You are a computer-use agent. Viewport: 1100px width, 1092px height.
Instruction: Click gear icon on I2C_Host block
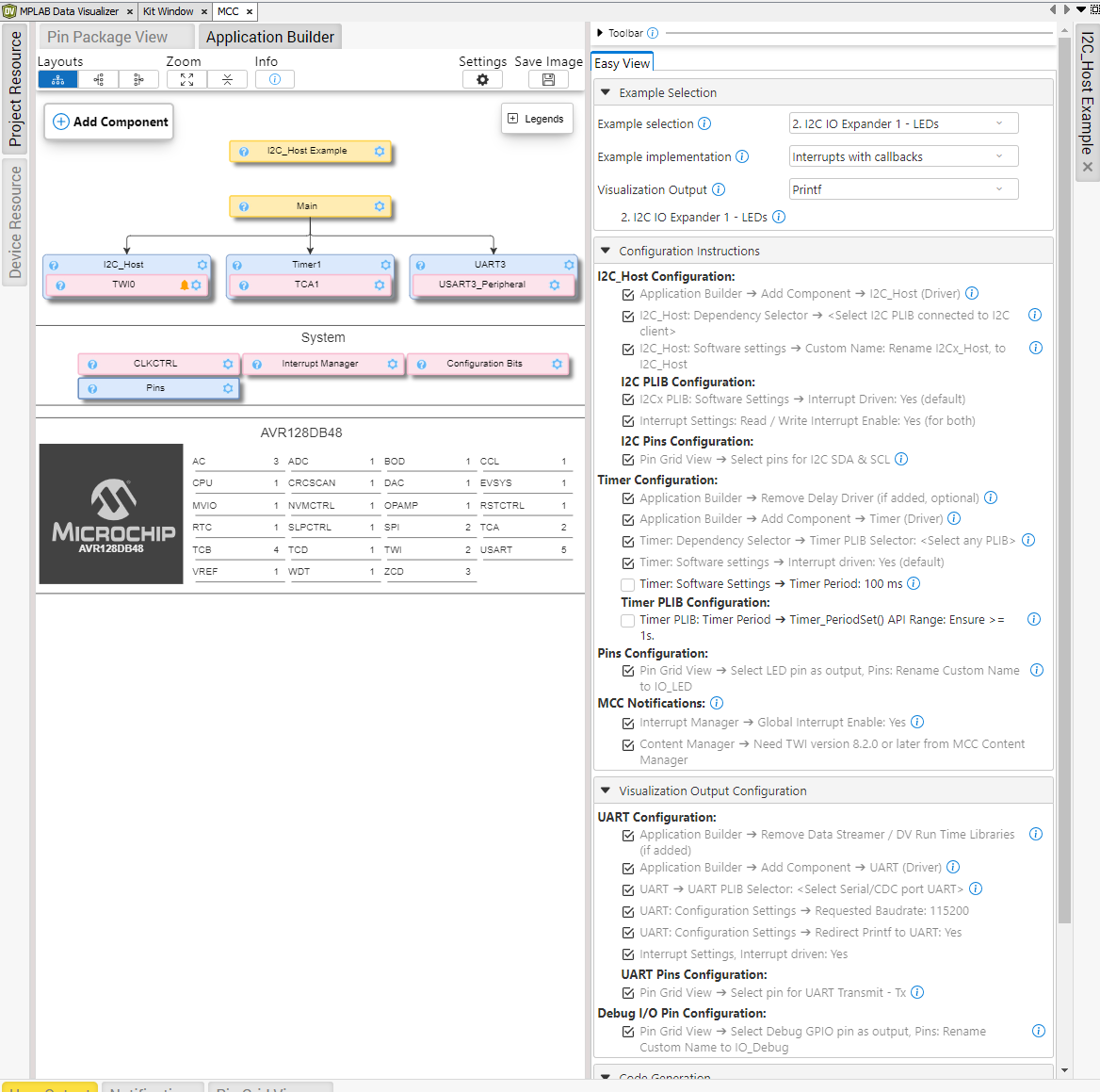click(x=202, y=265)
